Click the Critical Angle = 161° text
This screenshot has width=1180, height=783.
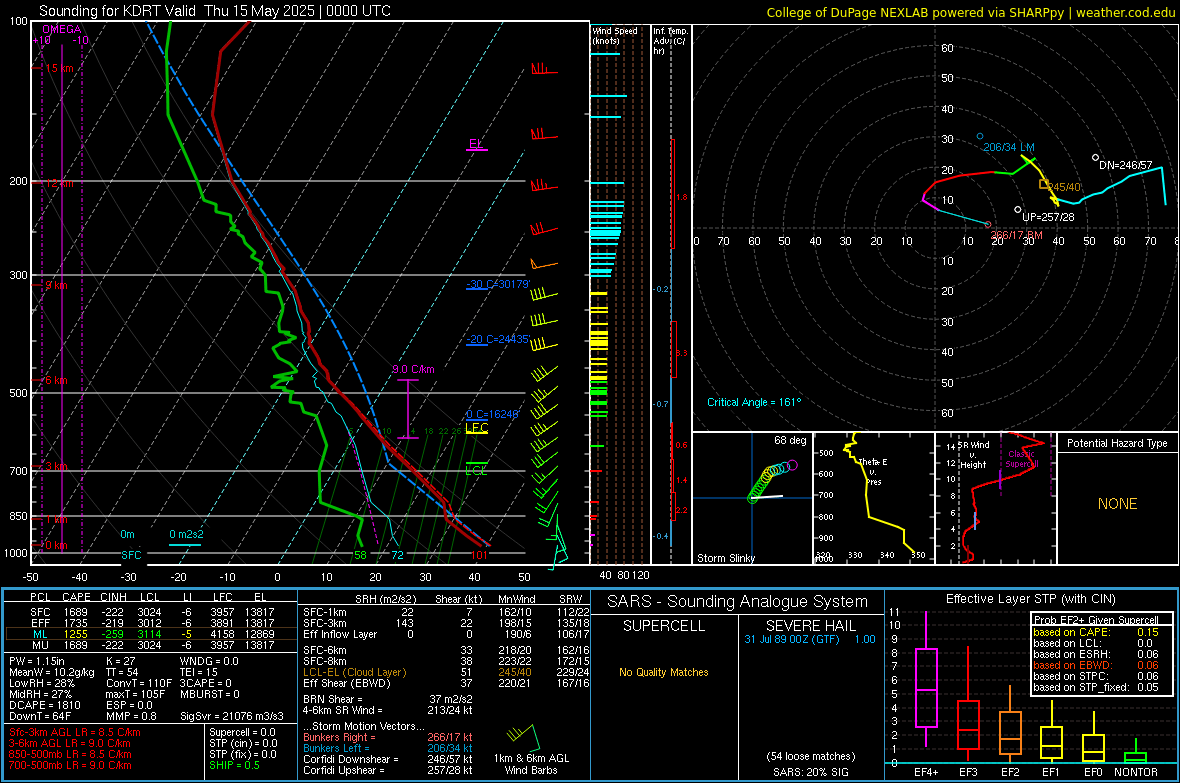click(x=754, y=402)
